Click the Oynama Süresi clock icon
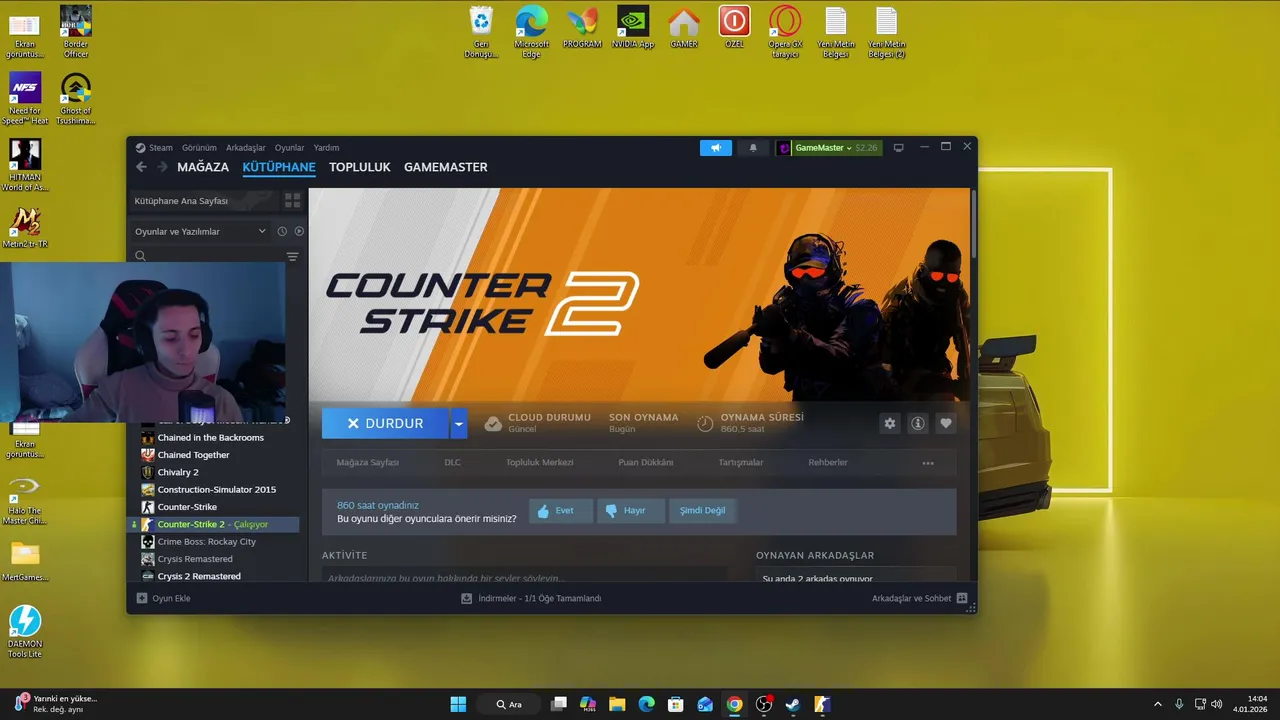This screenshot has width=1280, height=720. point(705,424)
